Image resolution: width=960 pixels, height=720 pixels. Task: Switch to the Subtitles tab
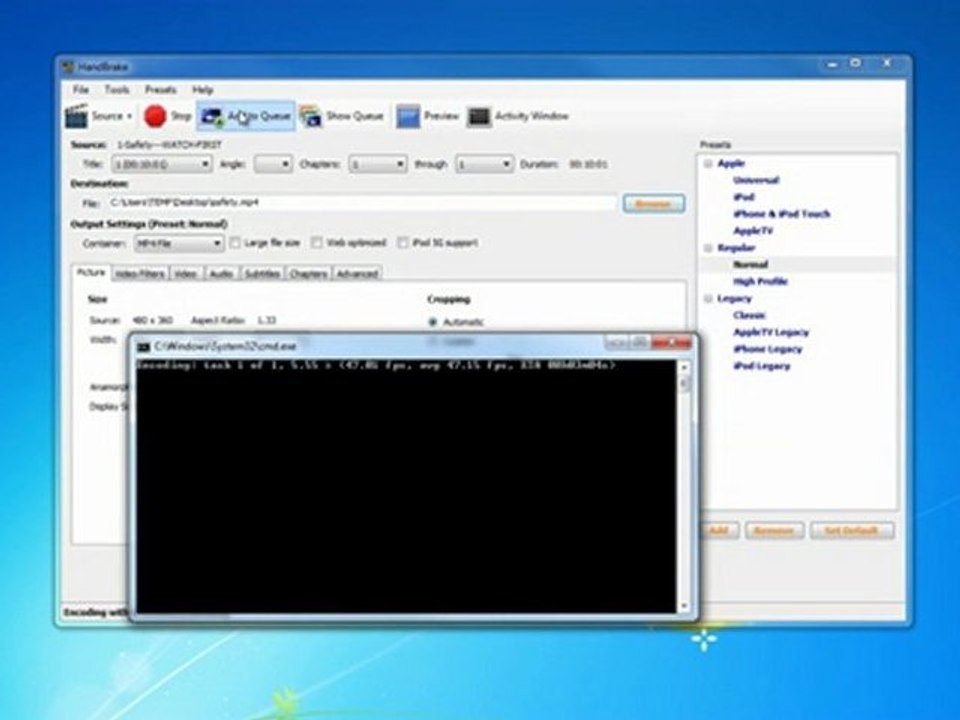(262, 274)
